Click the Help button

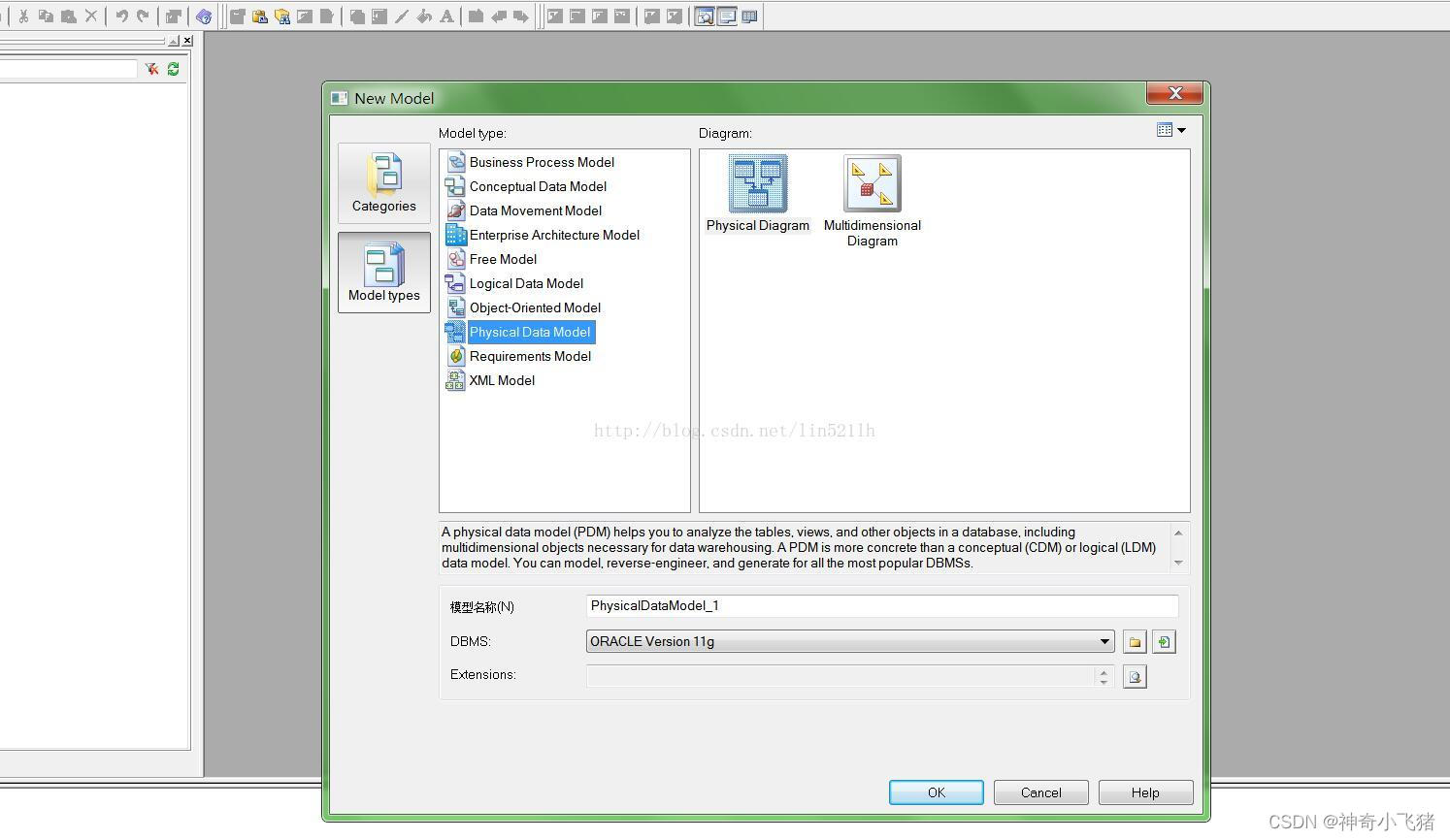tap(1144, 792)
